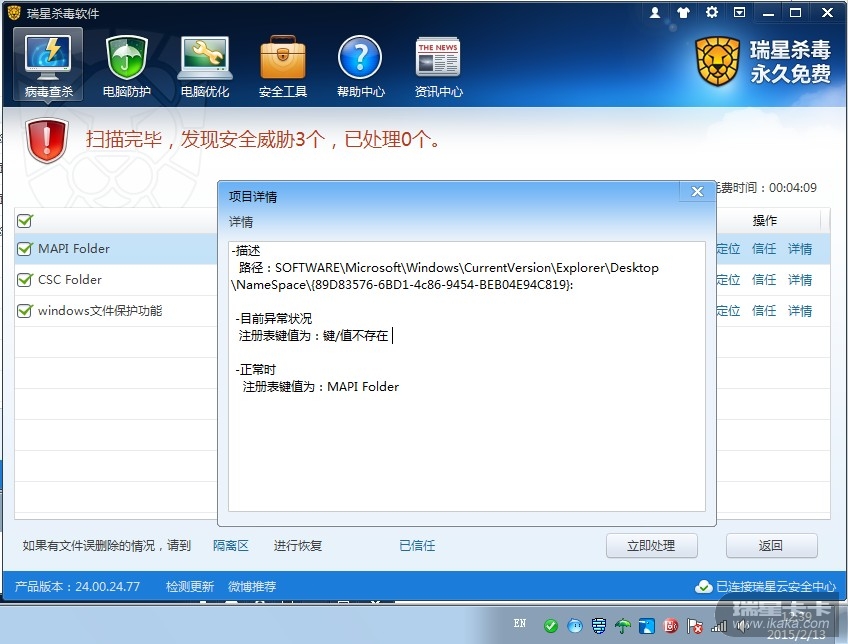Viewport: 848px width, 644px height.
Task: Uncheck the windows文件保护功能 checkbox
Action: (25, 311)
